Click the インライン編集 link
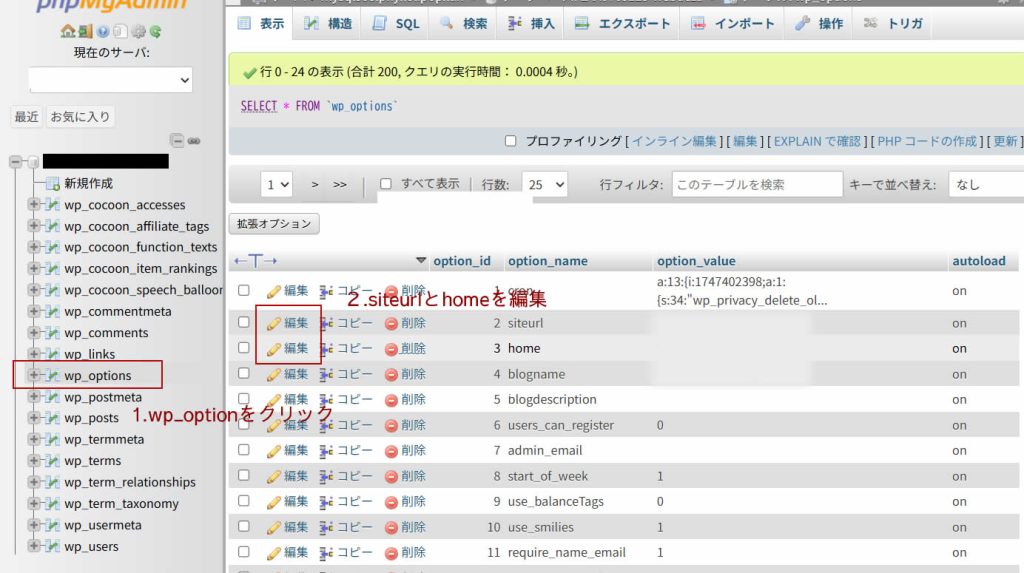1024x573 pixels. pyautogui.click(x=674, y=141)
